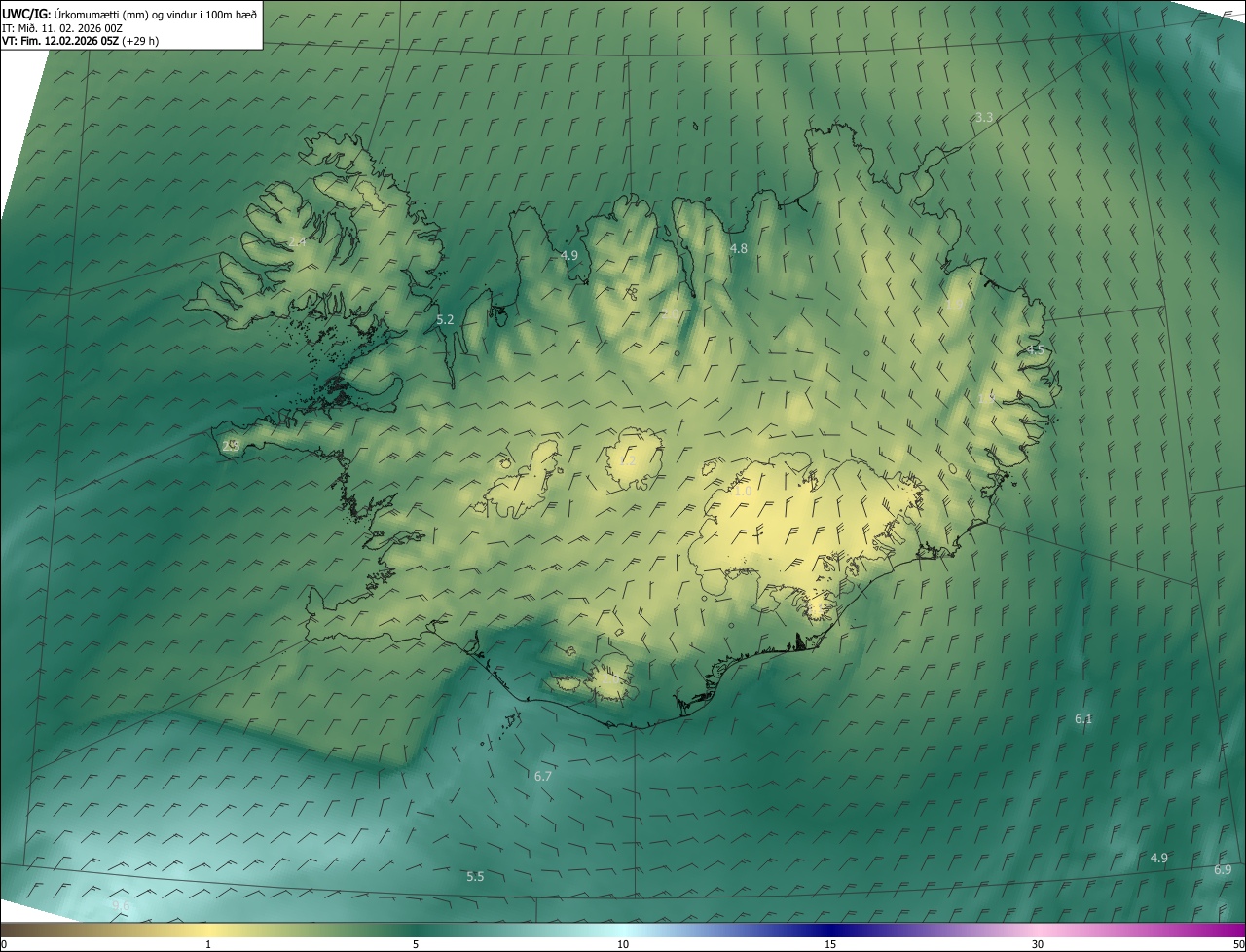Click the 3.3 value label on map
1246x952 pixels.
click(x=984, y=118)
